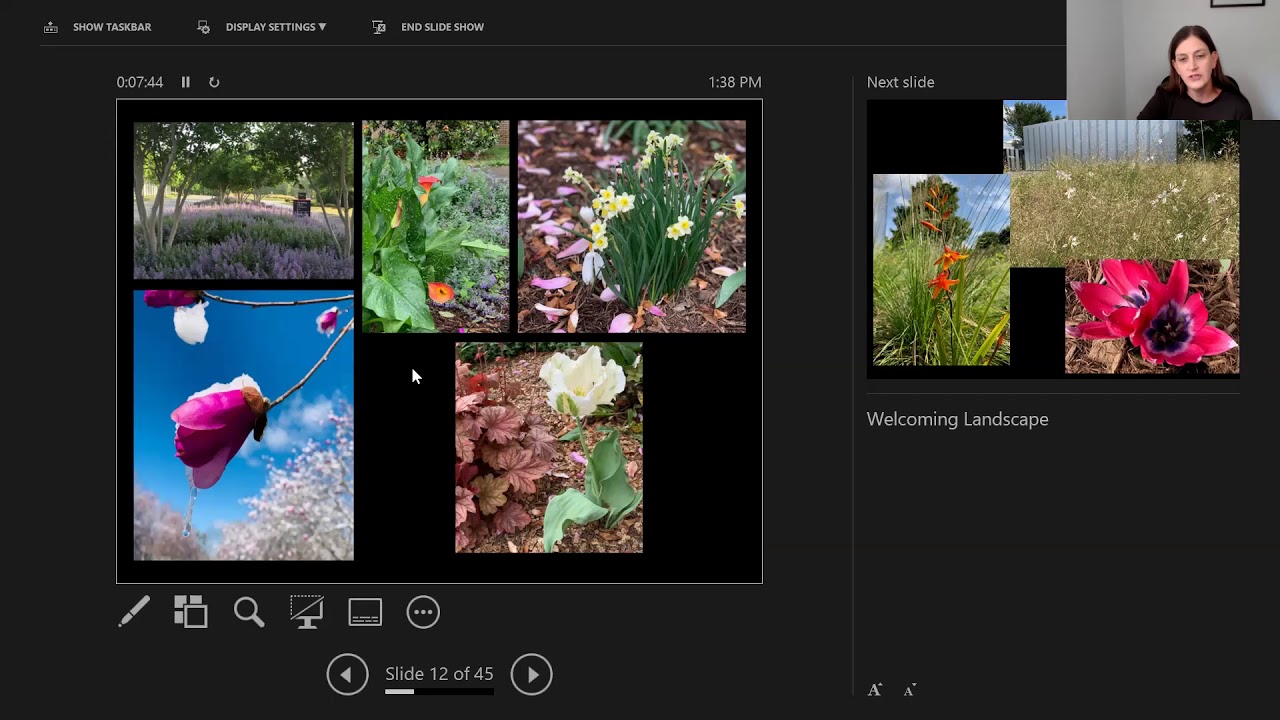Click the lavender garden photo on slide
The width and height of the screenshot is (1280, 720).
click(243, 200)
